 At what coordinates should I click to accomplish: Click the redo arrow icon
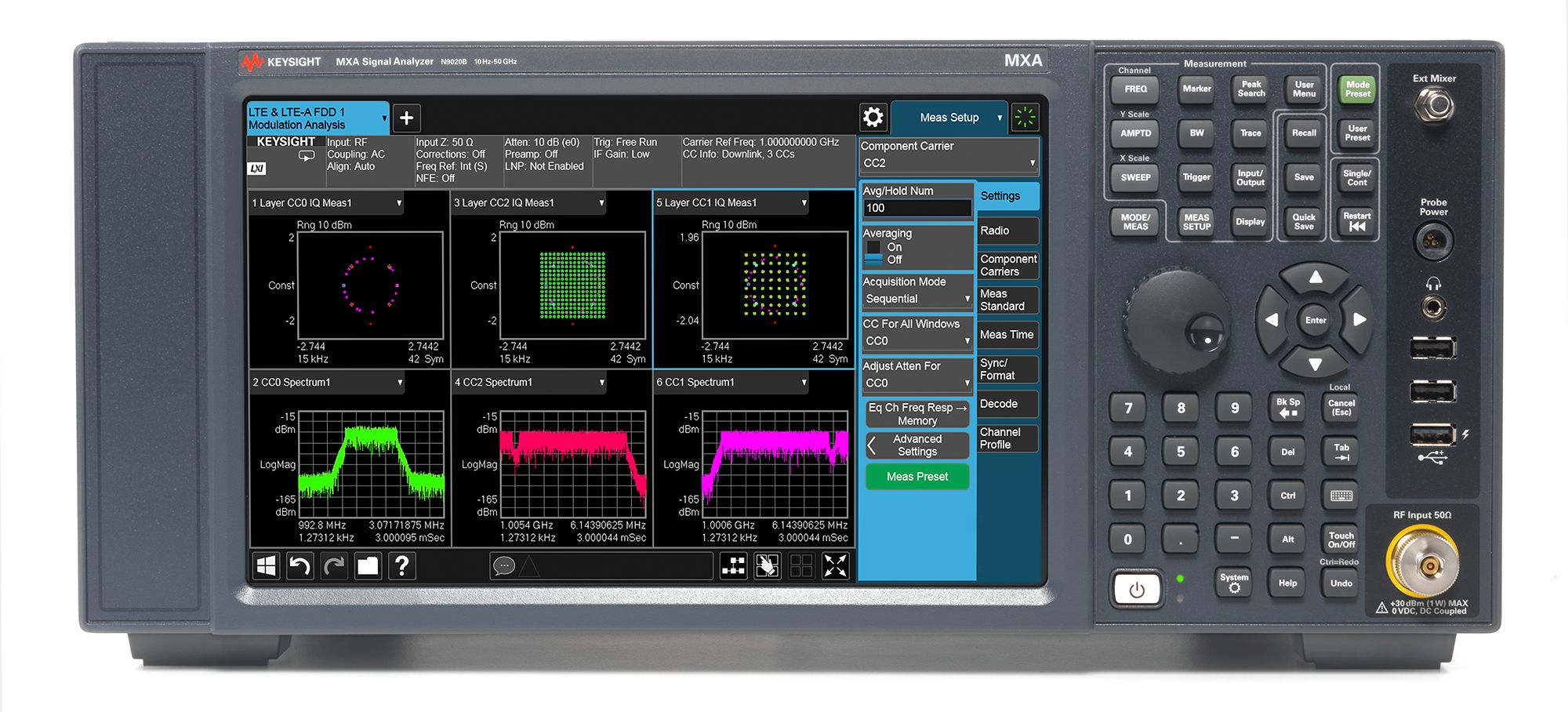(334, 565)
